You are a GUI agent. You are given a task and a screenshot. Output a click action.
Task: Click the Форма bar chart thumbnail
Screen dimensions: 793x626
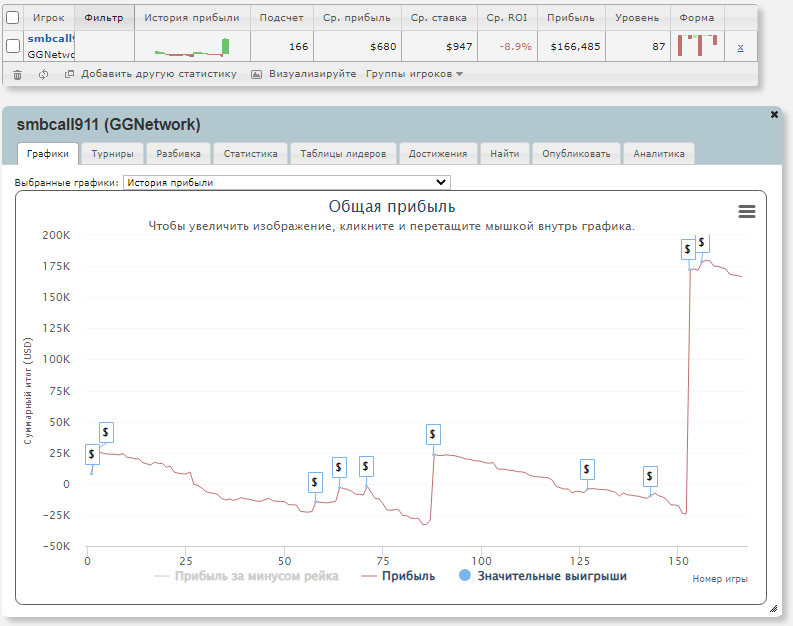[x=697, y=46]
